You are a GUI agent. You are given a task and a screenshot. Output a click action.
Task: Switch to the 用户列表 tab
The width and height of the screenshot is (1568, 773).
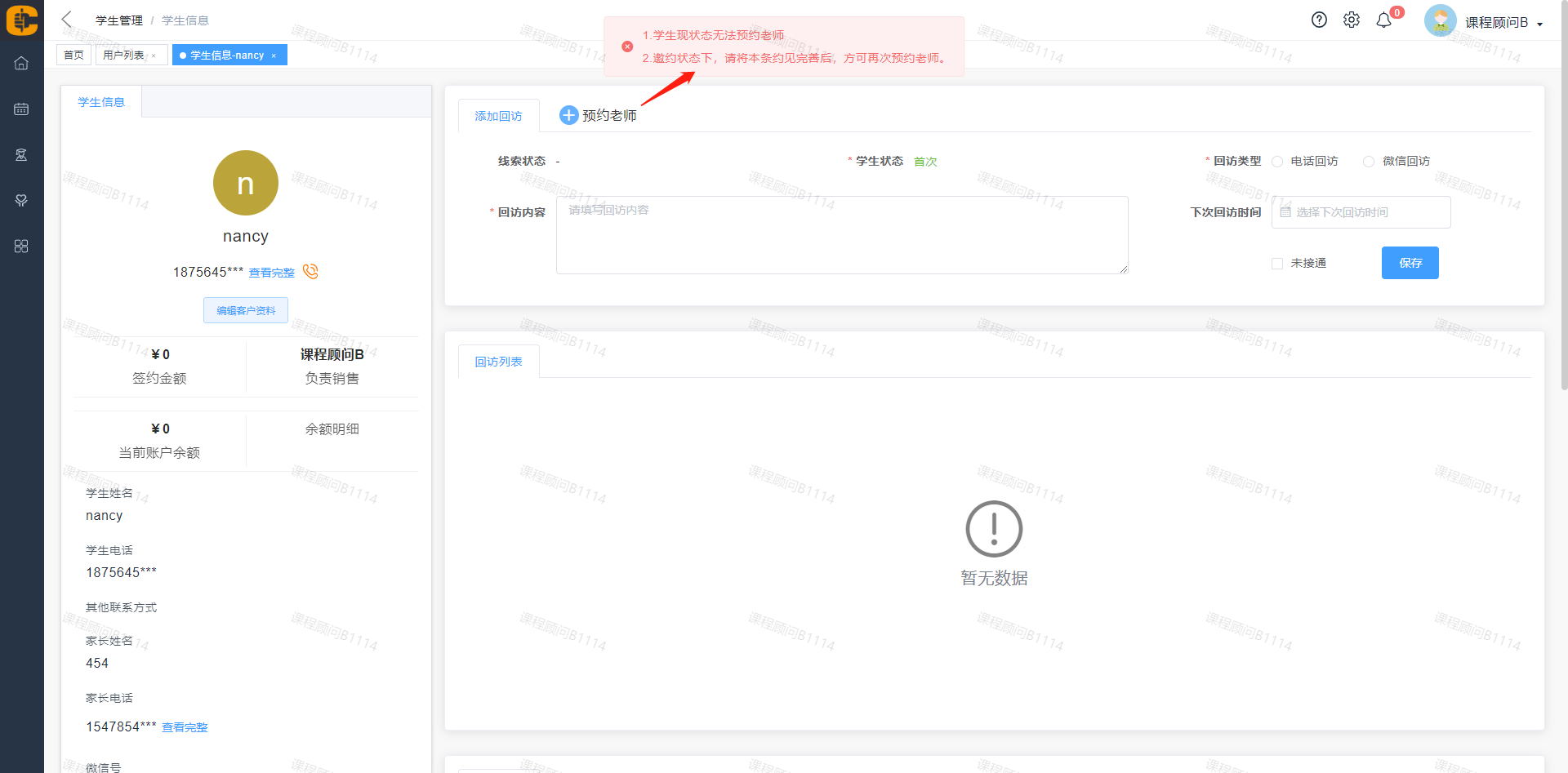coord(124,56)
